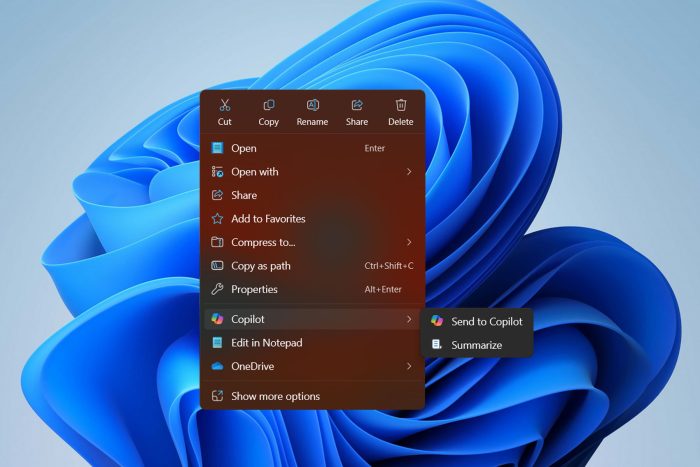Click the notepad icon beside Open
Image resolution: width=700 pixels, height=467 pixels.
[x=217, y=148]
